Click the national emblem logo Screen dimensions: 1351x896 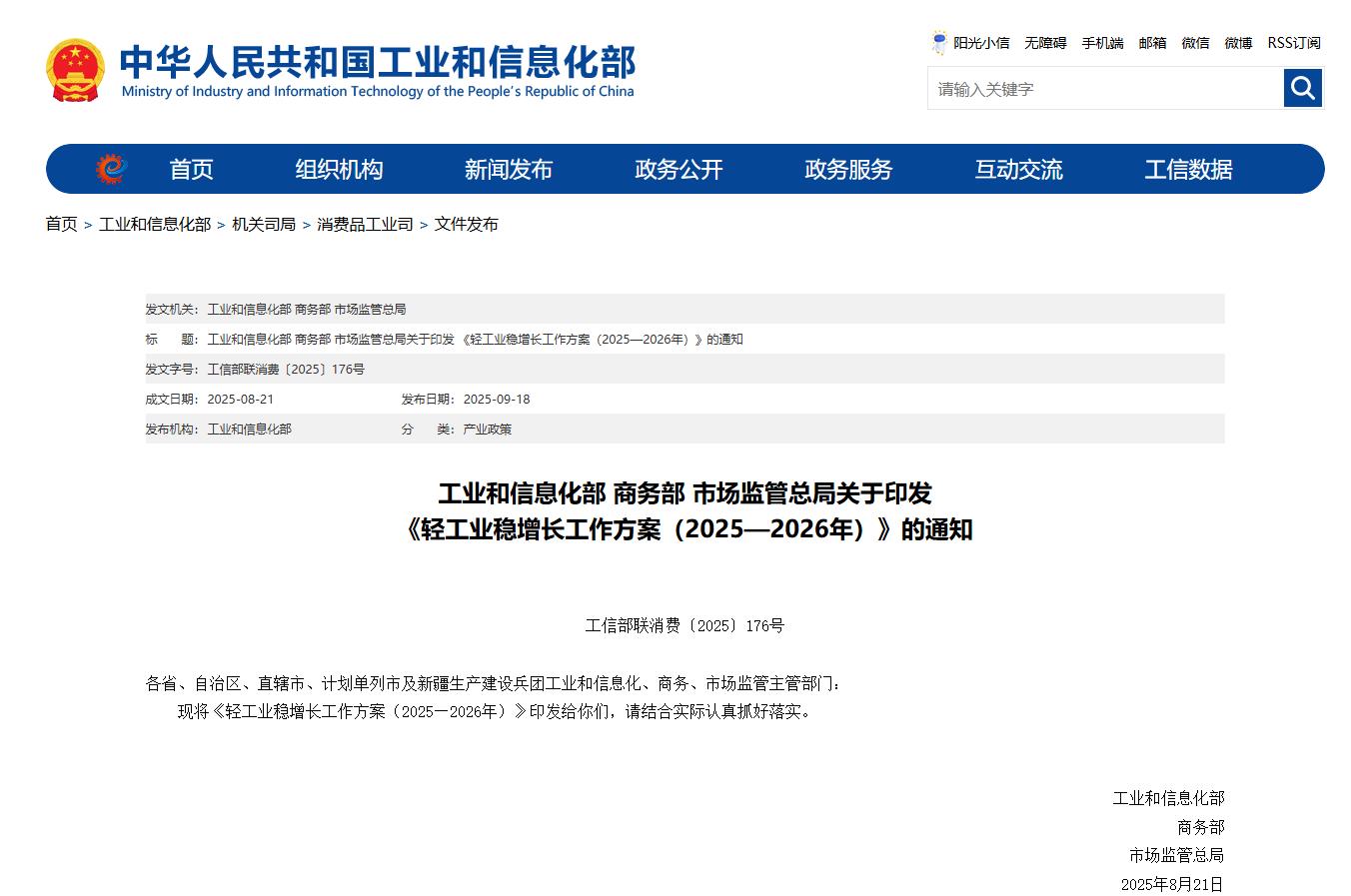pos(75,70)
